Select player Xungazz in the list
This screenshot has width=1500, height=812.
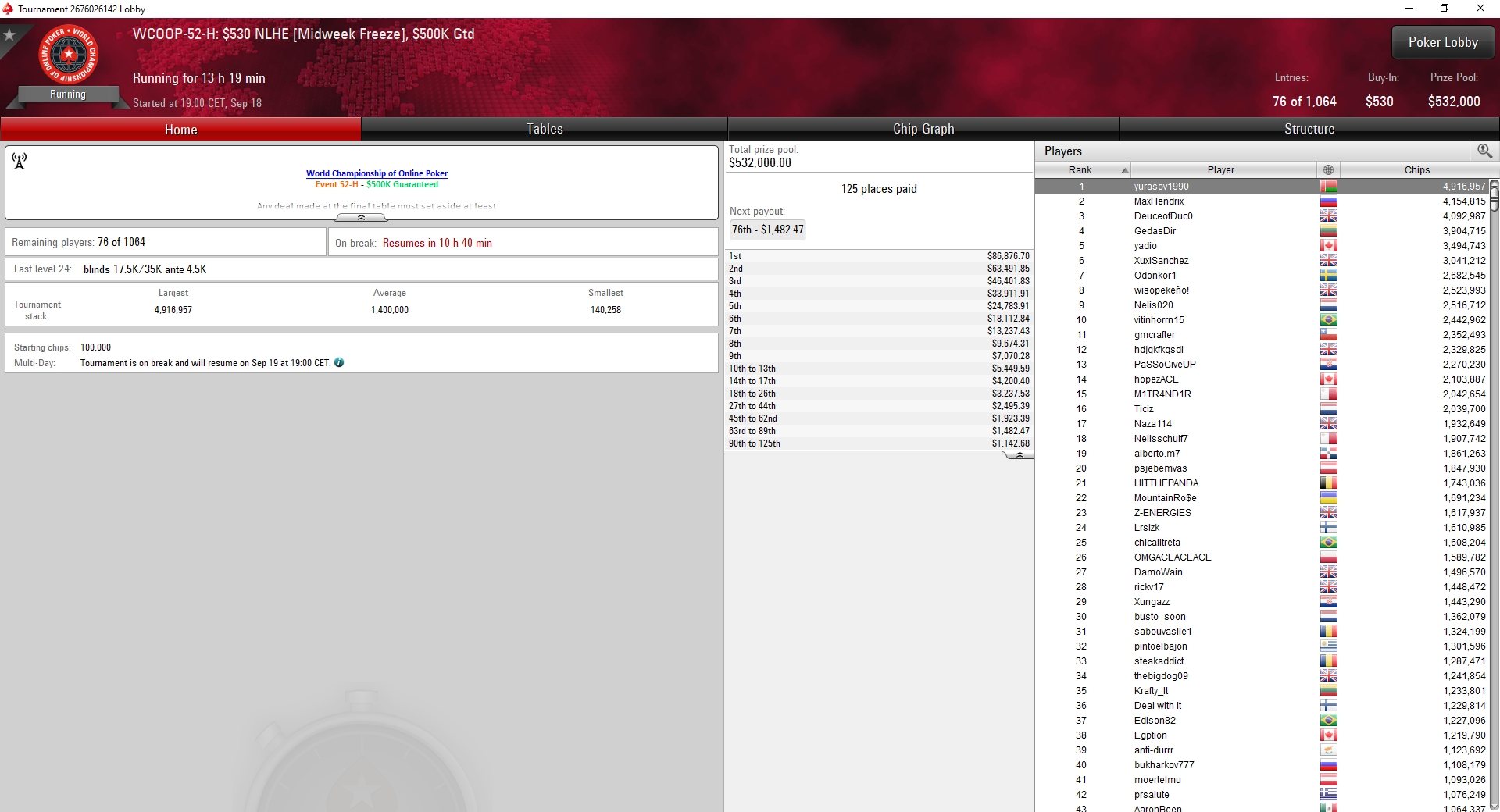tap(1262, 602)
